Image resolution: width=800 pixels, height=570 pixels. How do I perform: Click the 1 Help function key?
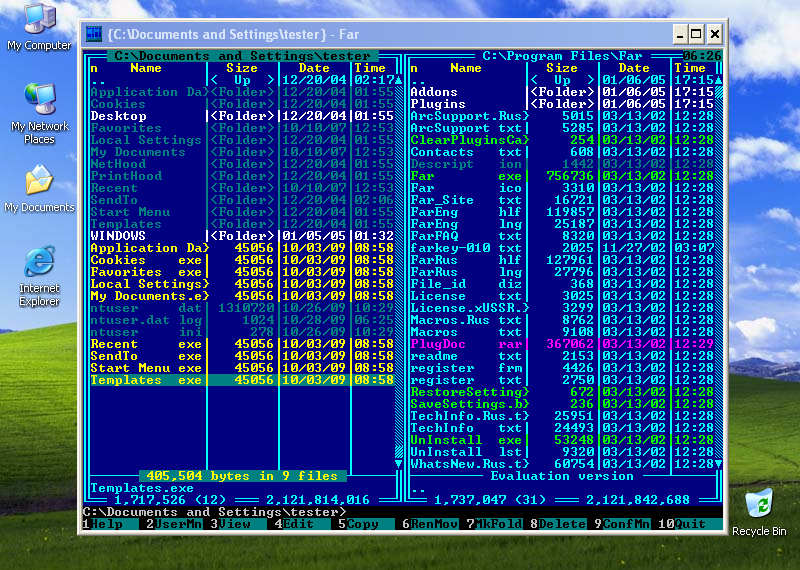tap(110, 524)
